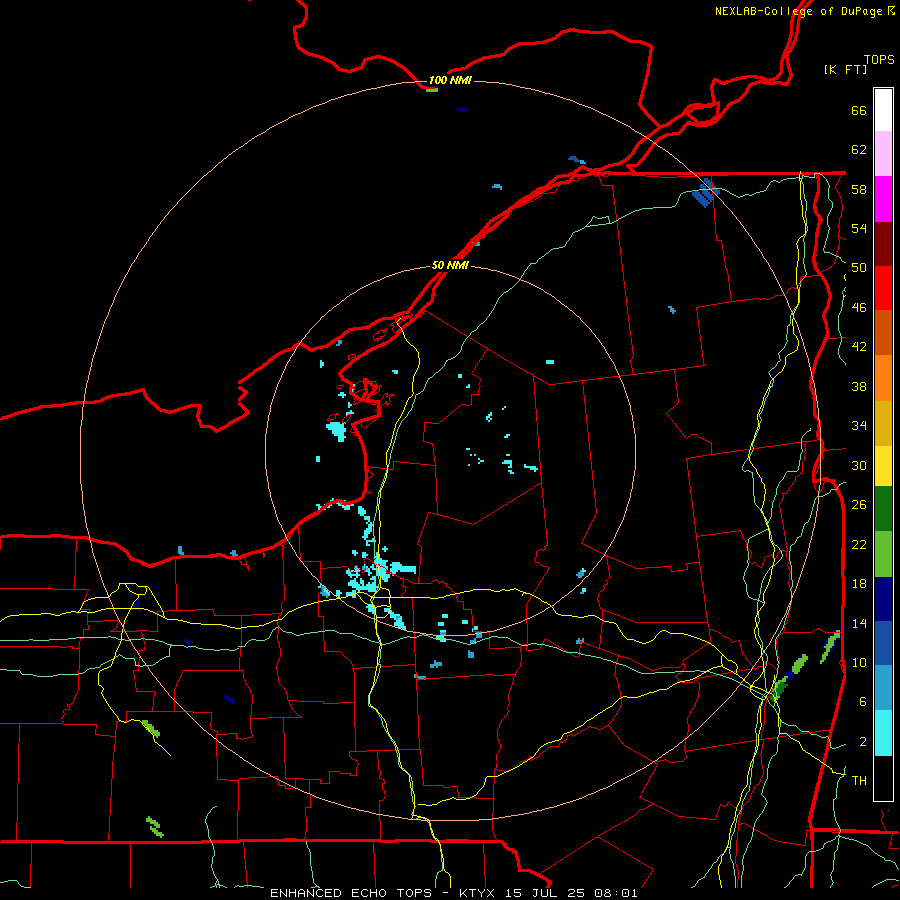The width and height of the screenshot is (900, 900).
Task: Click the [K FT] units label
Action: pyautogui.click(x=845, y=69)
